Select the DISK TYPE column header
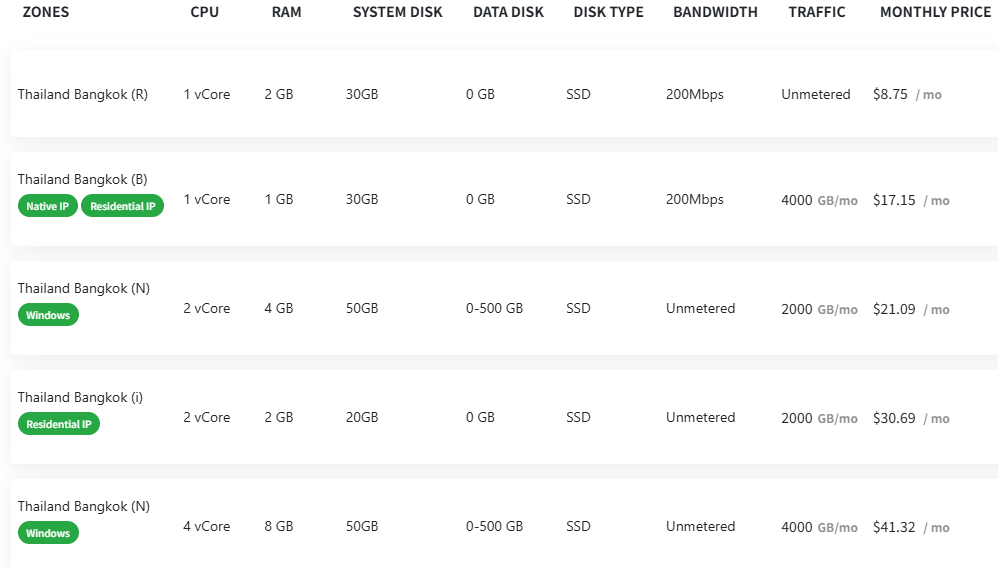 click(608, 12)
